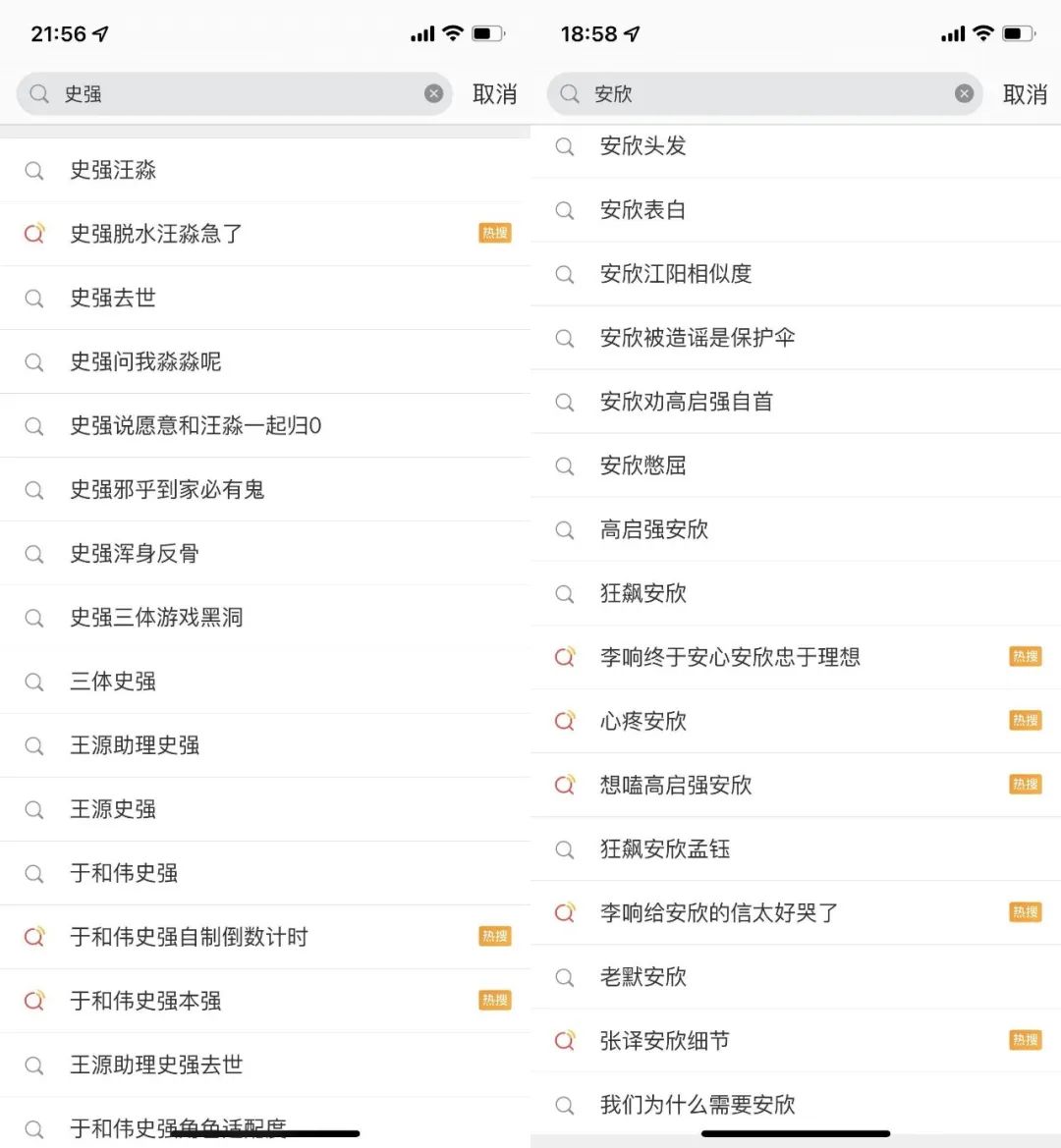Choose suggestion 王源助理史强

tap(135, 745)
